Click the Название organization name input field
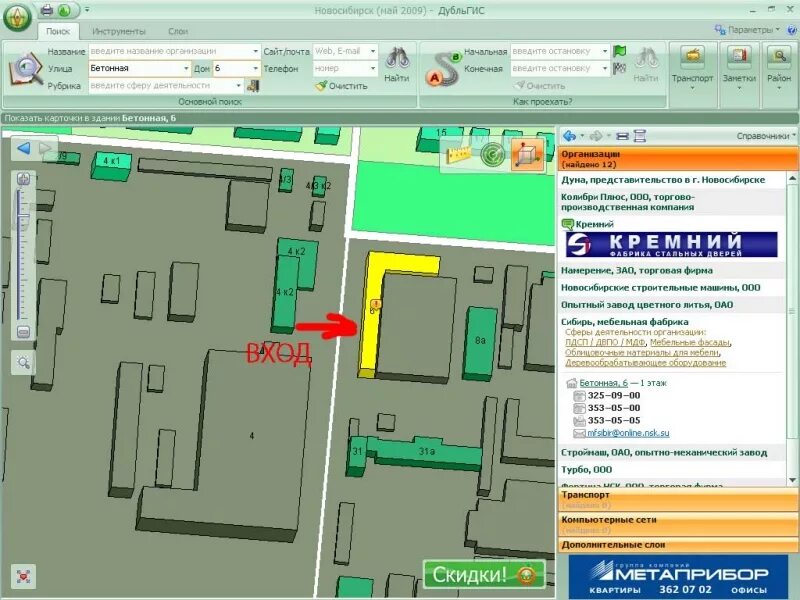800x600 pixels. click(x=174, y=51)
